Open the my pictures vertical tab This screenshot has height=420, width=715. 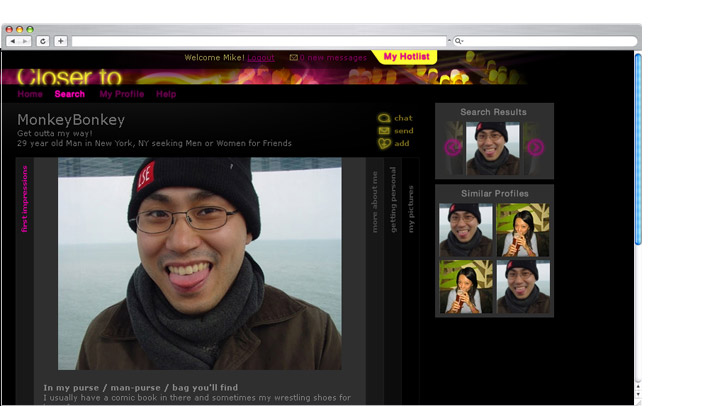click(x=410, y=209)
